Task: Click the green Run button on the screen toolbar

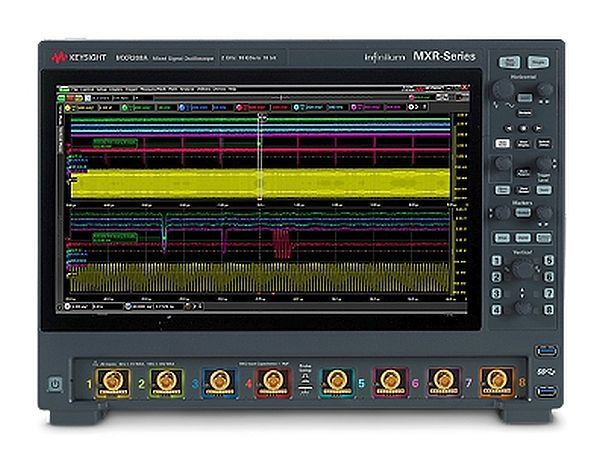Action: [x=61, y=98]
